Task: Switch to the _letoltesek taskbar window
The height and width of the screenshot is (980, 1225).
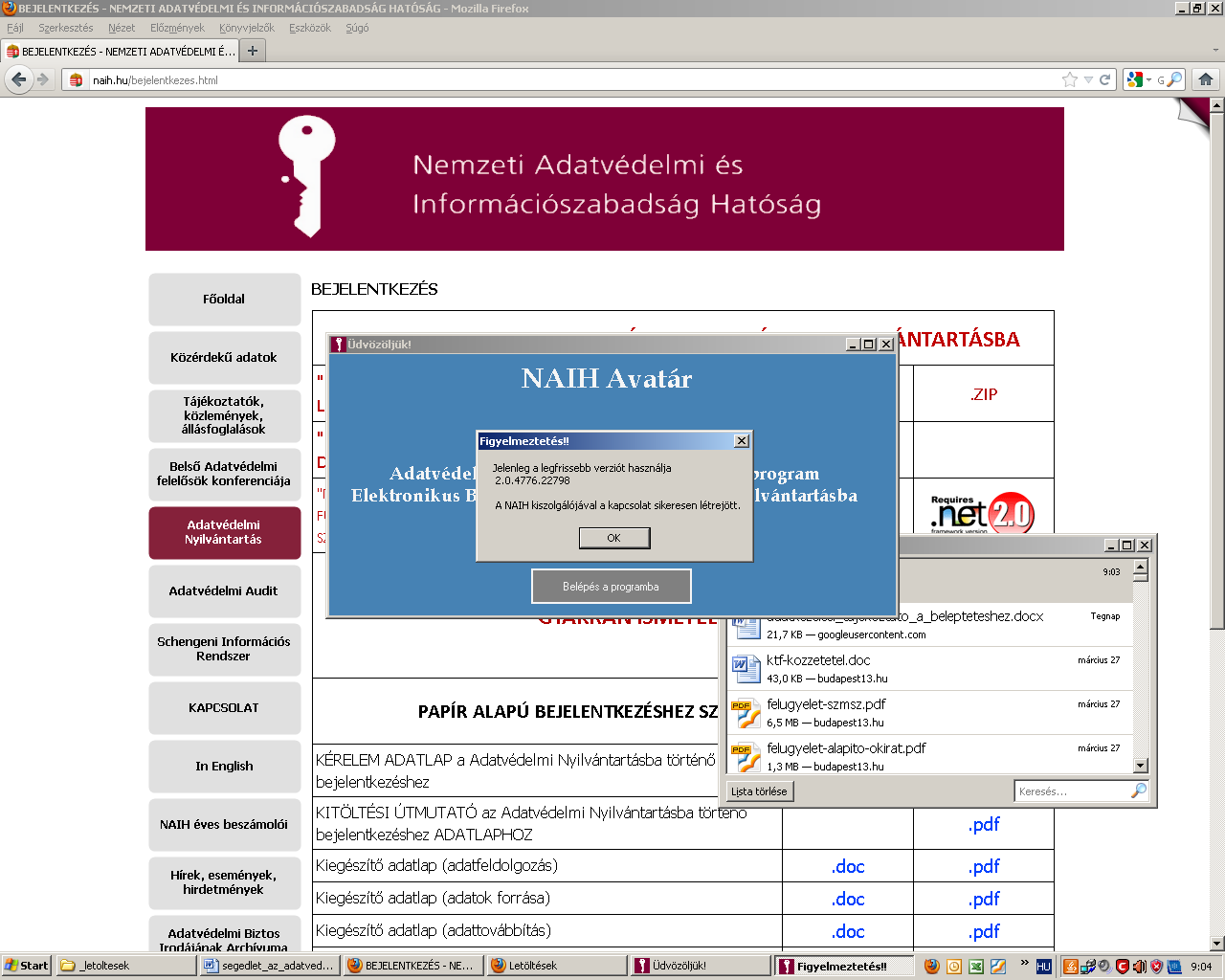Action: (126, 966)
